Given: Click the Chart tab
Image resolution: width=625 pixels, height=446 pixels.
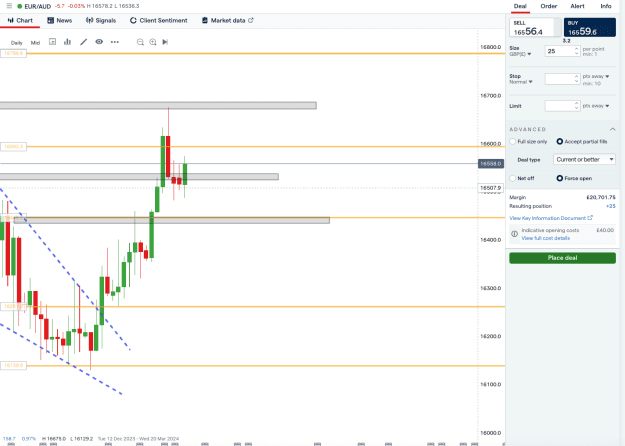Looking at the screenshot, I should pos(20,20).
